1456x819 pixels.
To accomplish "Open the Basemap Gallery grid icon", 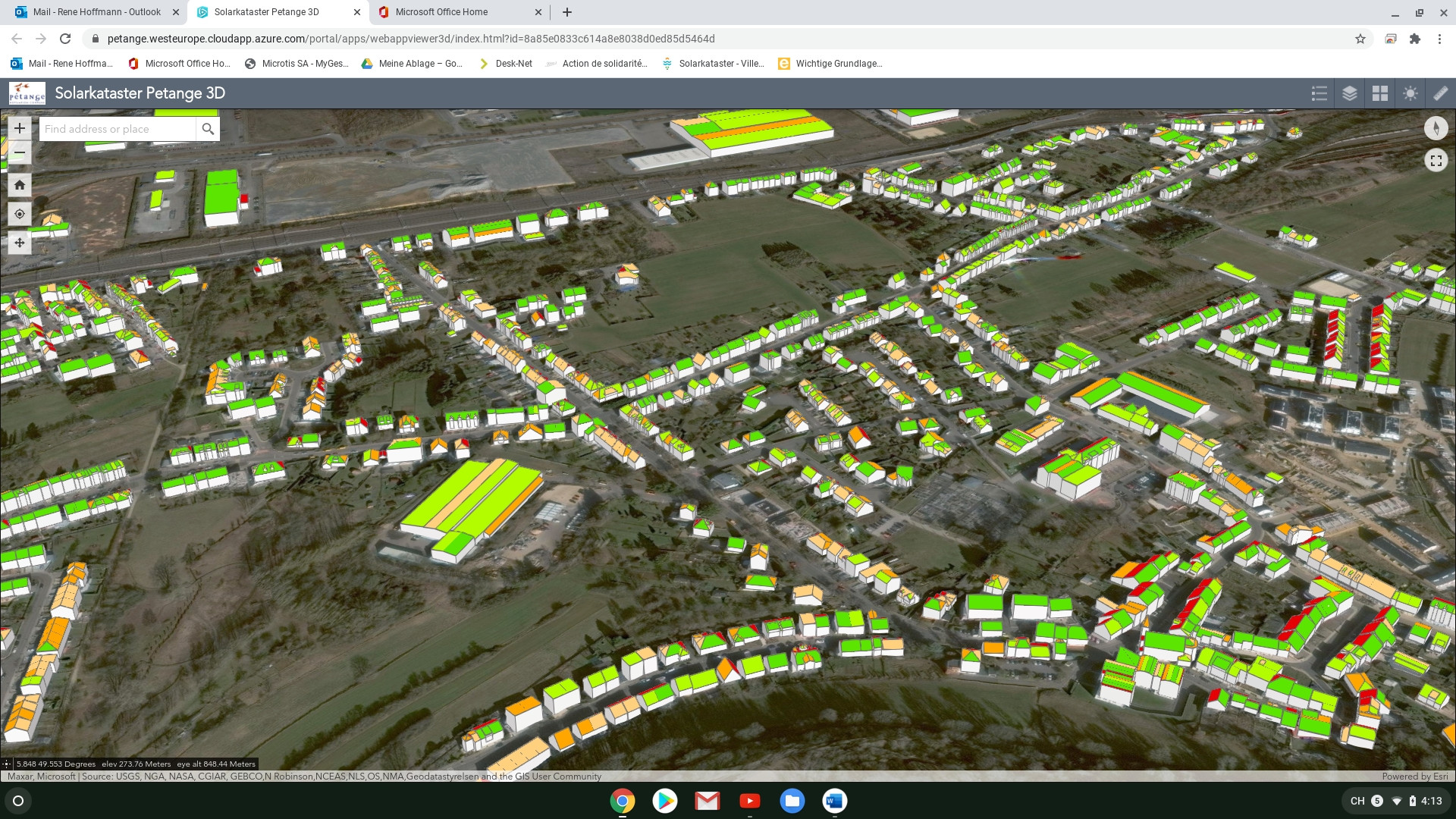I will (x=1380, y=93).
